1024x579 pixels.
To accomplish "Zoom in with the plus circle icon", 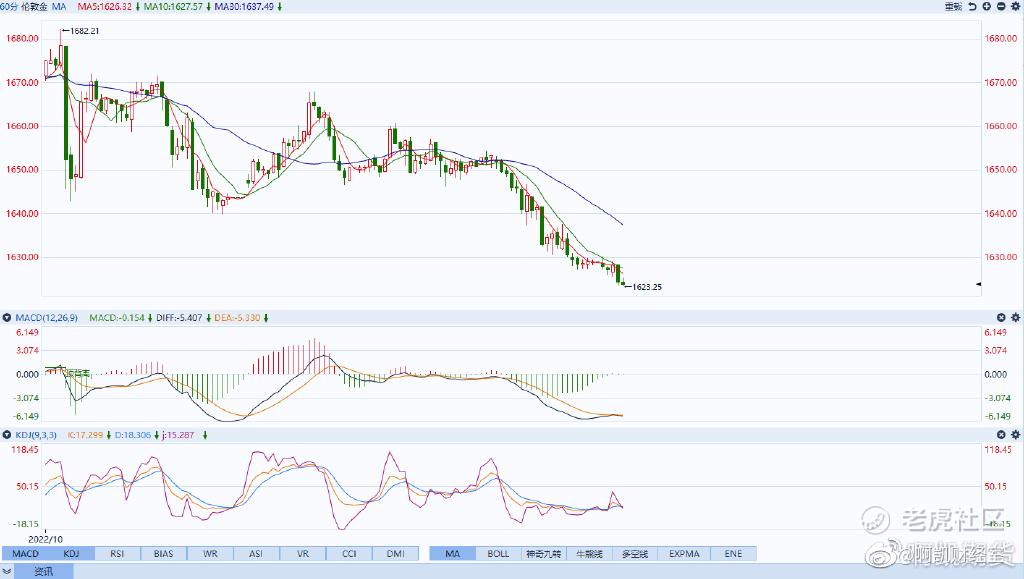I will coord(987,7).
